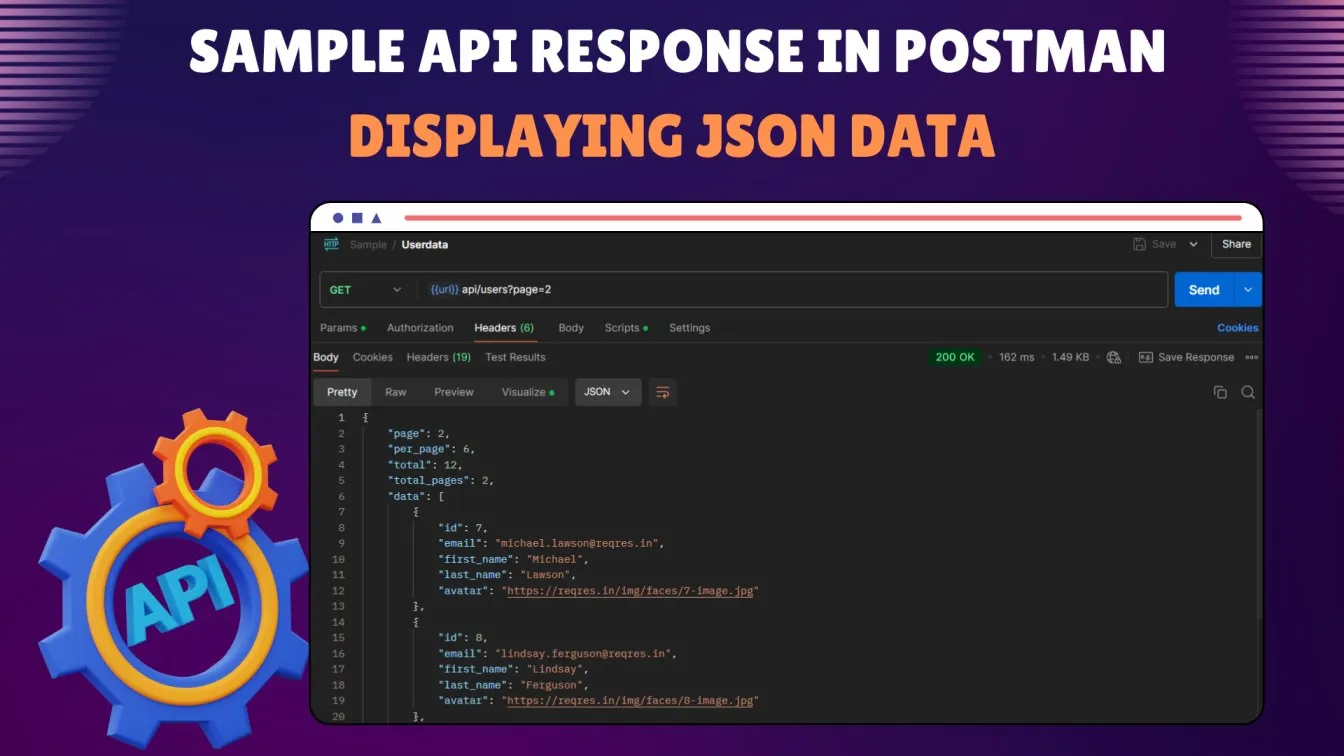Switch to Visualize view mode
This screenshot has width=1344, height=756.
click(x=528, y=392)
